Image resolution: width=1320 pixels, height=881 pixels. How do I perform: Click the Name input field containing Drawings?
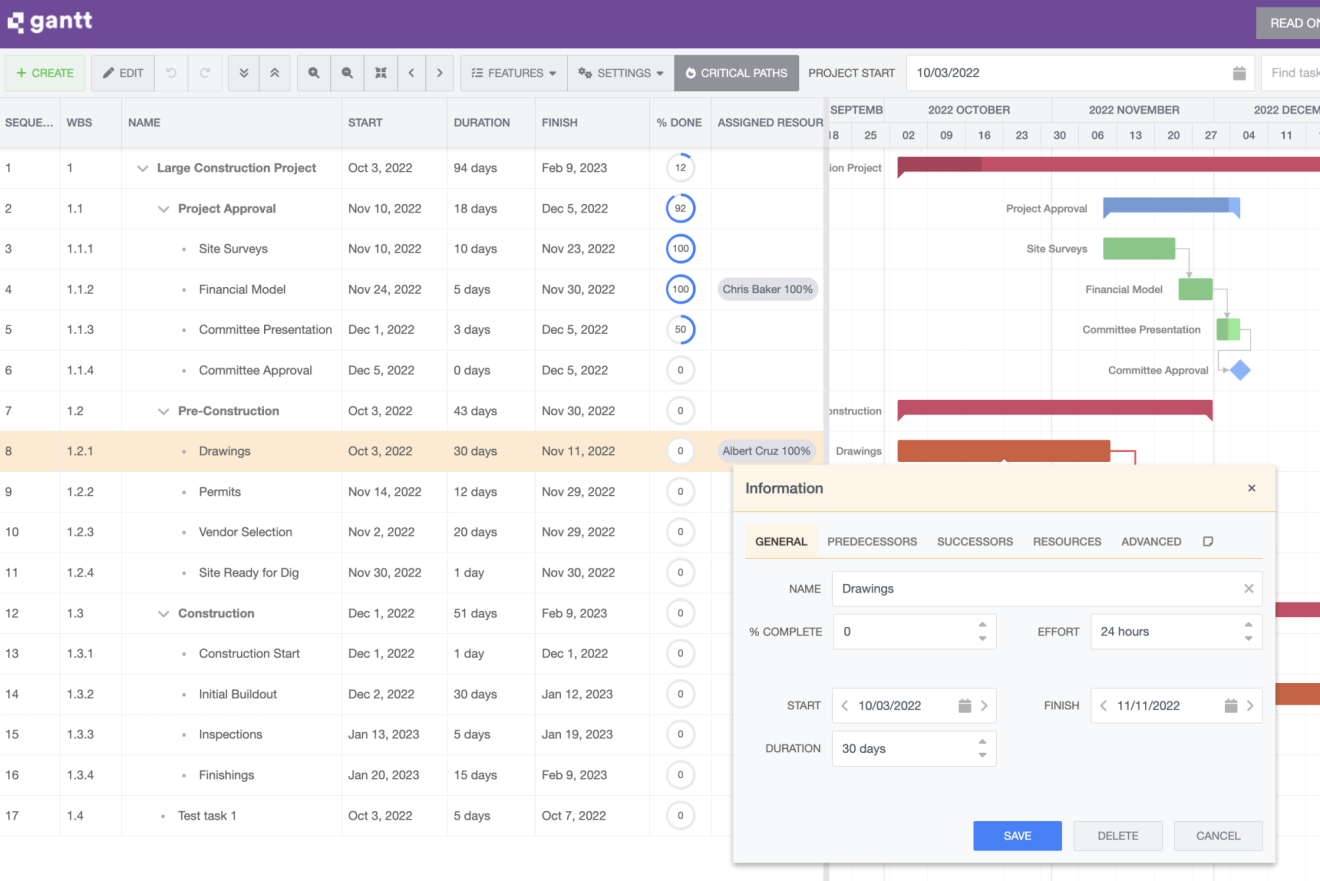click(x=1035, y=589)
